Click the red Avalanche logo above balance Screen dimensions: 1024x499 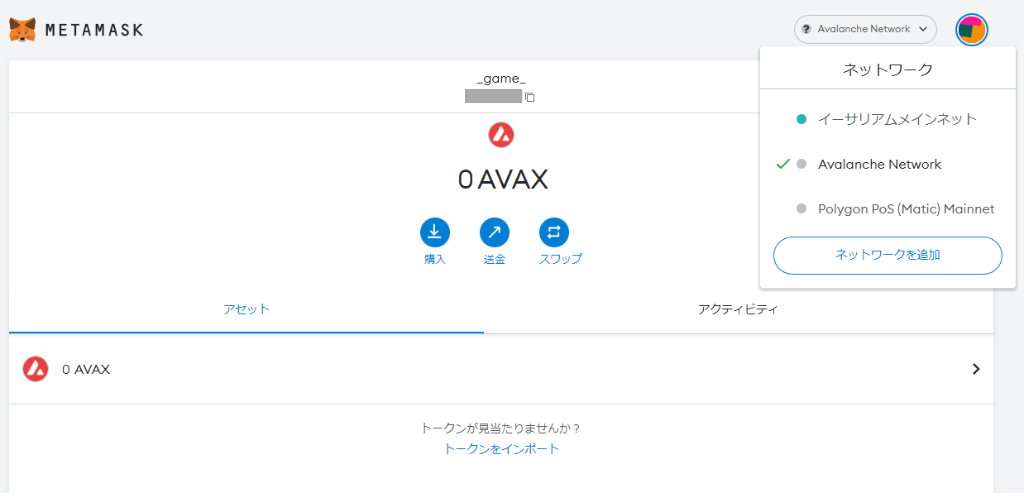[x=501, y=135]
